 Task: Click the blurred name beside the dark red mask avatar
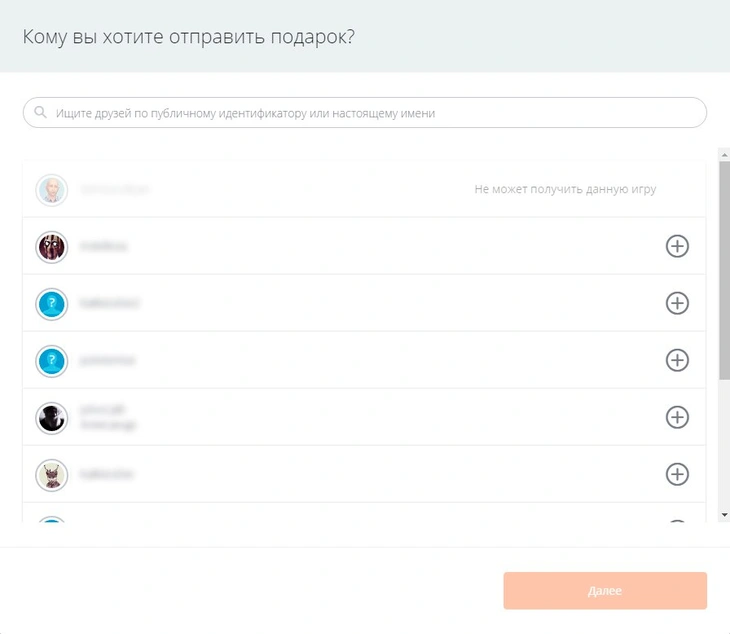point(104,246)
